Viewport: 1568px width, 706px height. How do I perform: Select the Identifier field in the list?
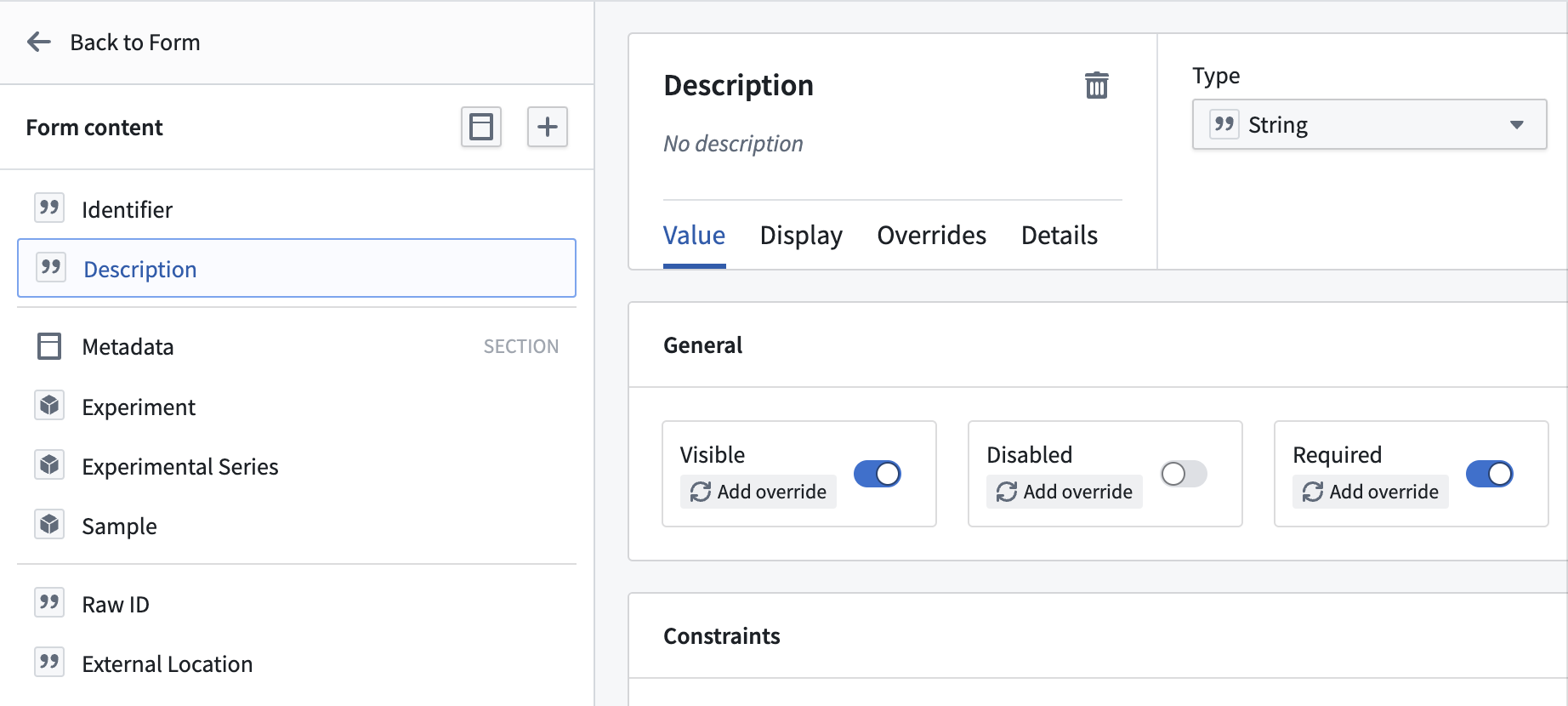point(297,209)
